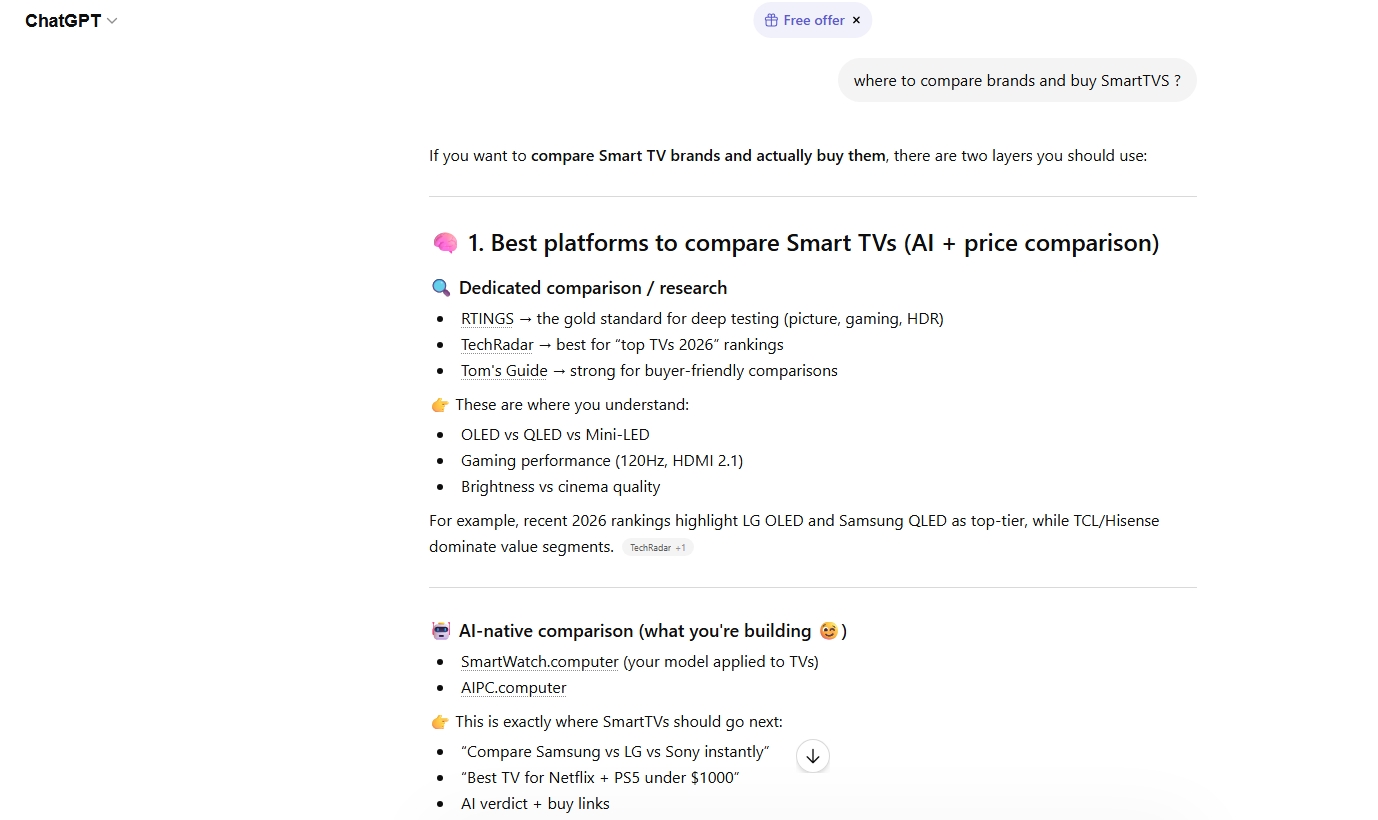Click the text OLED vs QLED vs Mini-LED
This screenshot has height=820, width=1378.
(555, 434)
